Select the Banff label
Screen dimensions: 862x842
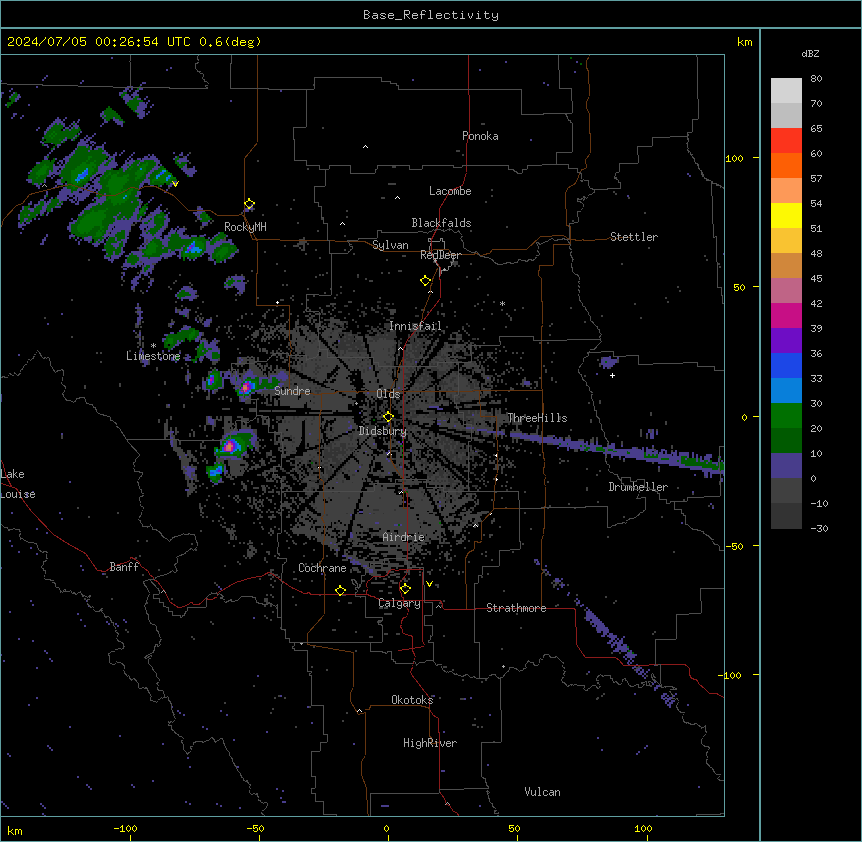124,567
